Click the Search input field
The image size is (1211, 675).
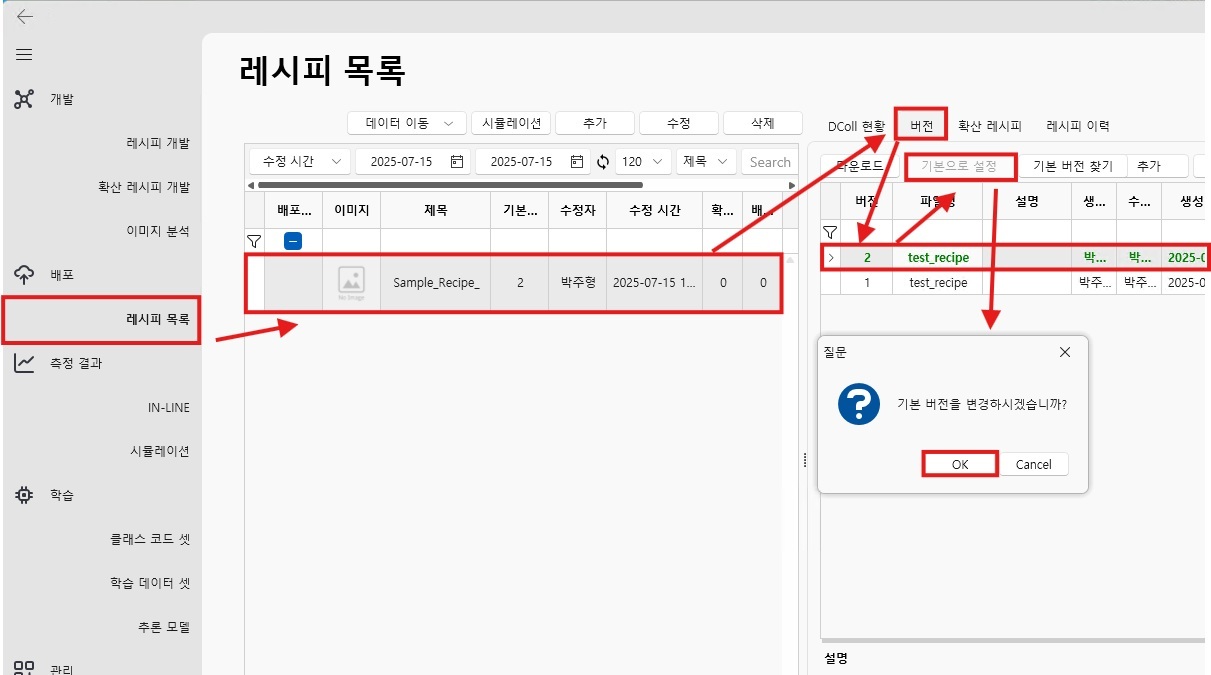(x=770, y=162)
